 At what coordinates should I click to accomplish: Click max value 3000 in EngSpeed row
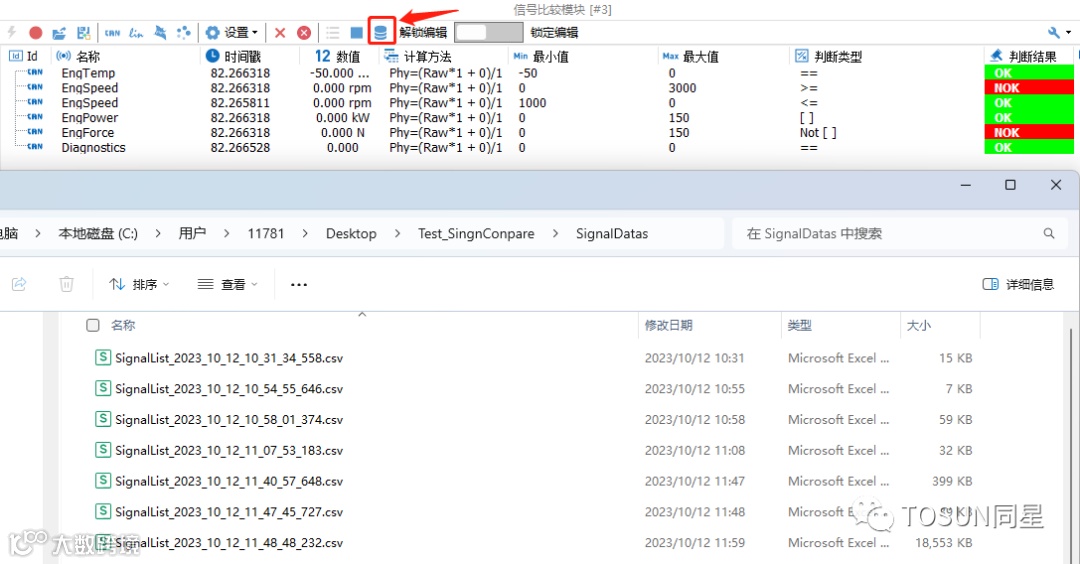[683, 88]
